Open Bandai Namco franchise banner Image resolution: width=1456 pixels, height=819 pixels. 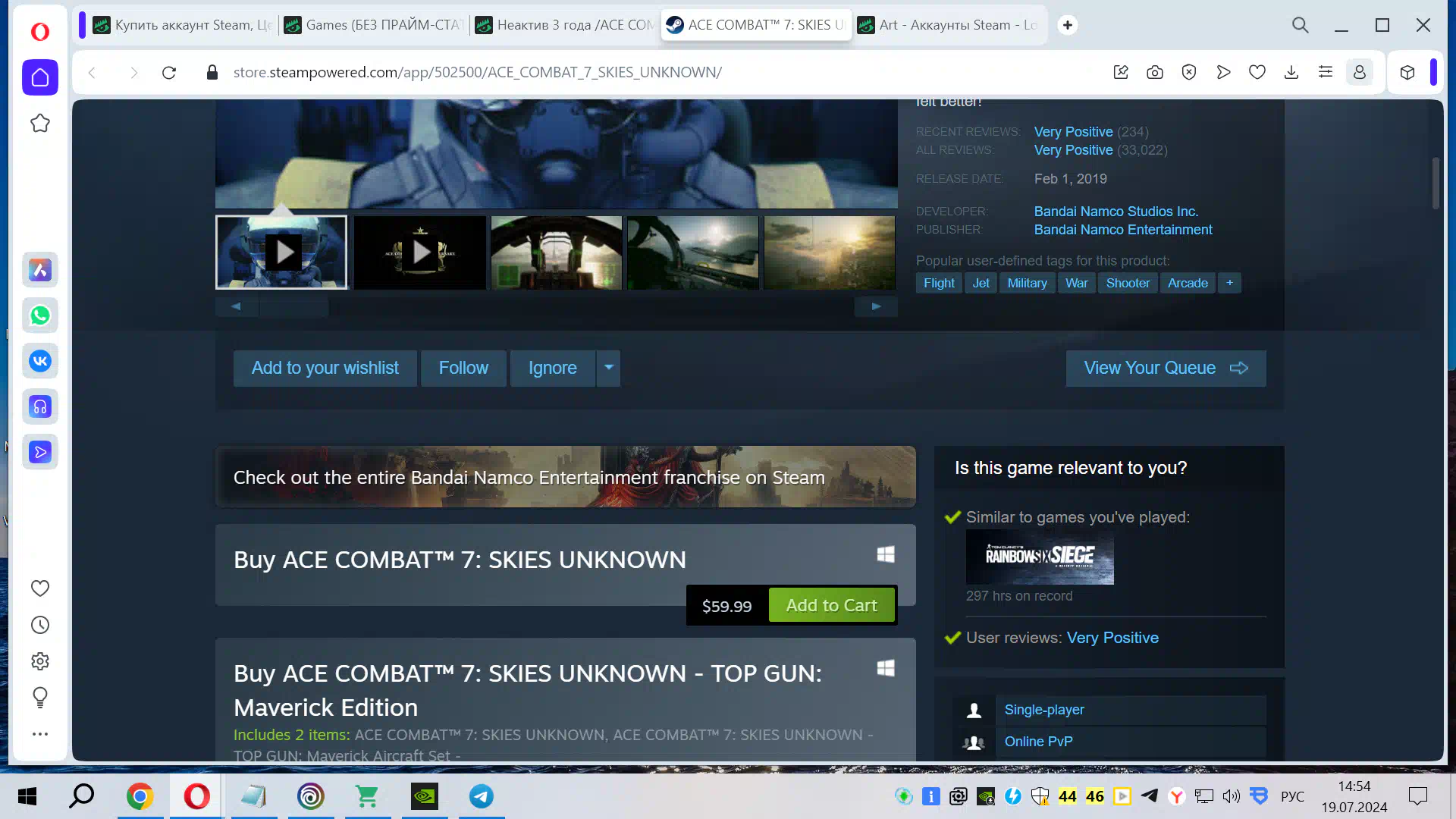(x=565, y=477)
